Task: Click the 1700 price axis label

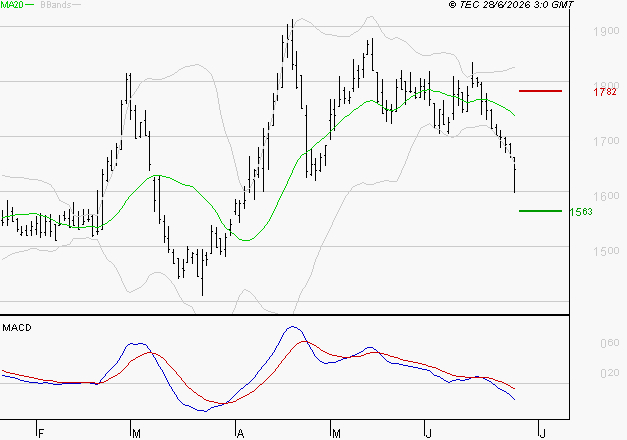Action: pyautogui.click(x=606, y=141)
